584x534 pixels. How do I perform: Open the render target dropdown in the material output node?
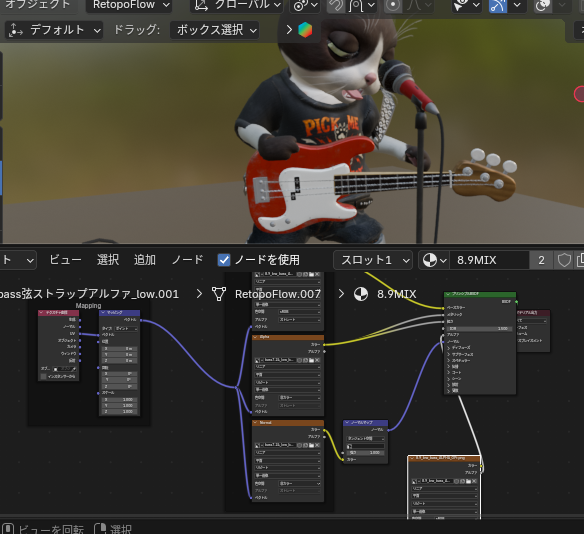532,321
